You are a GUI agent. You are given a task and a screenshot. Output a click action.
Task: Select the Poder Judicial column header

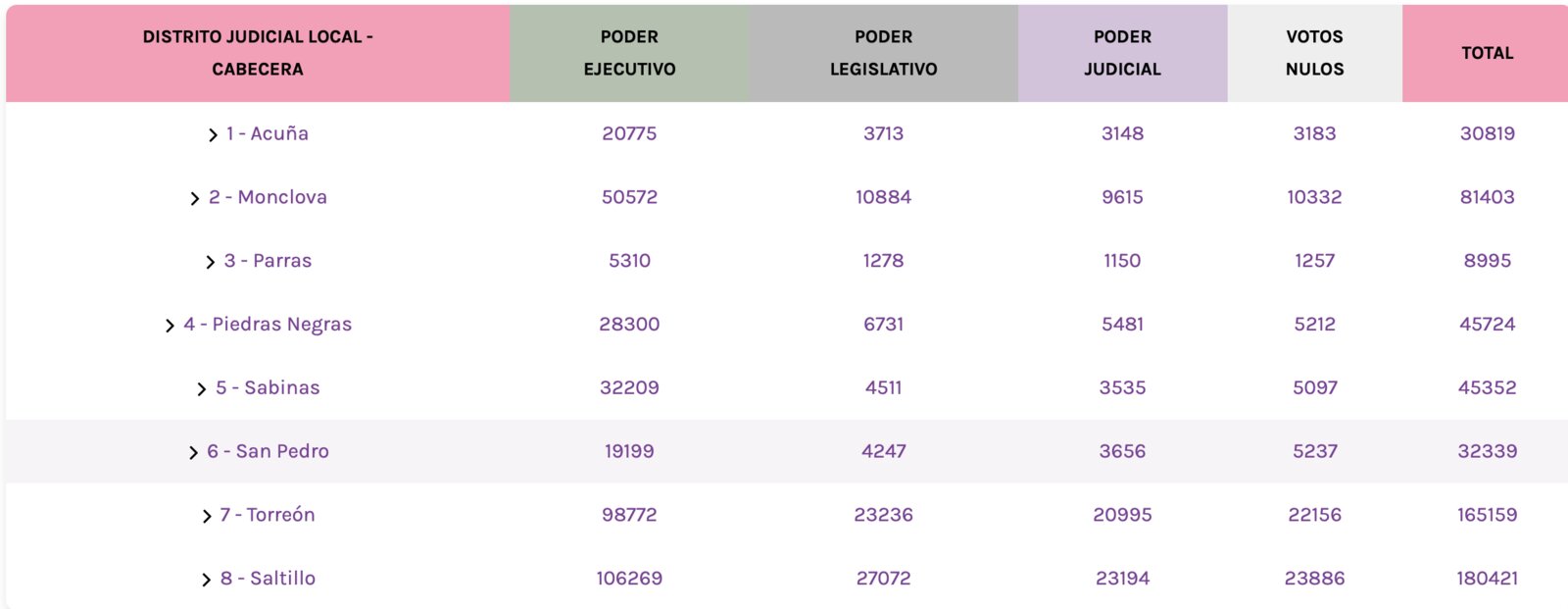(x=1122, y=53)
